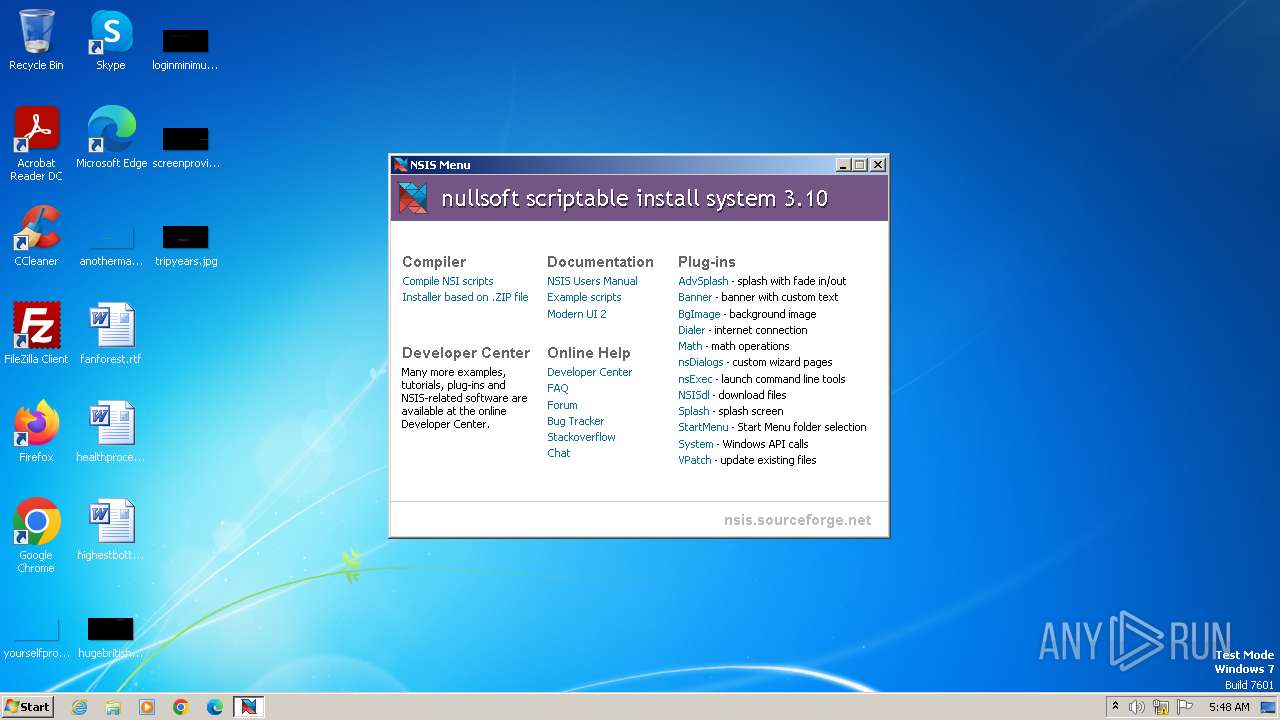Open the Chat link
This screenshot has height=720, width=1280.
point(559,453)
